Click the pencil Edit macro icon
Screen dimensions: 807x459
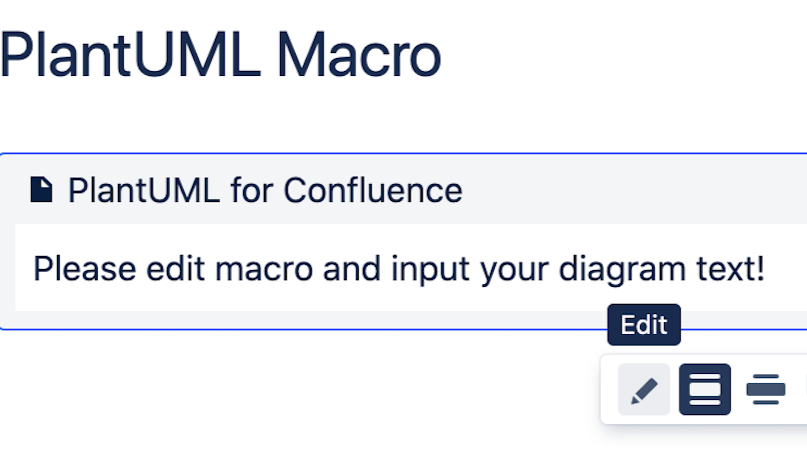[x=643, y=390]
